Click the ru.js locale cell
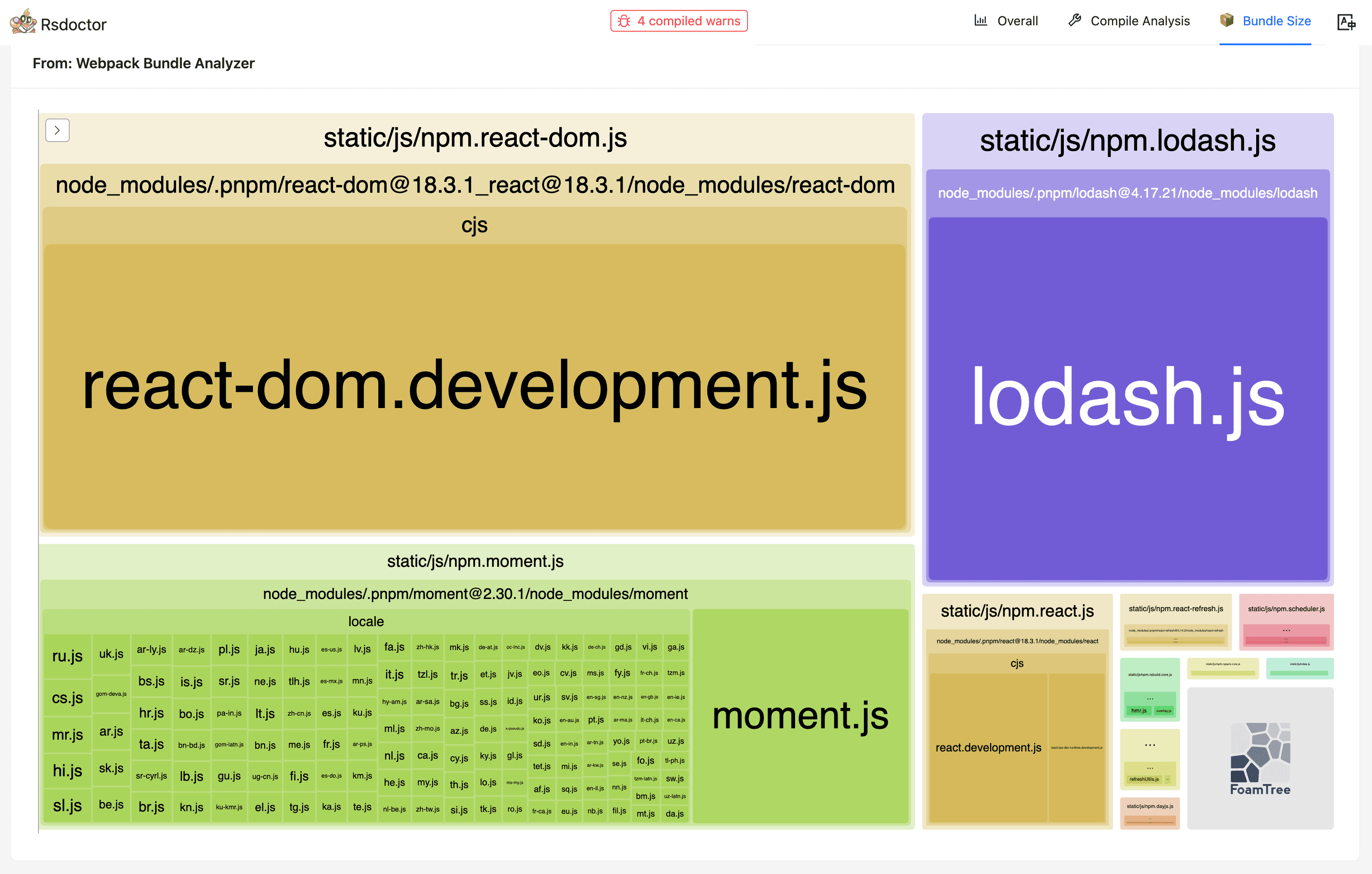 coord(67,656)
